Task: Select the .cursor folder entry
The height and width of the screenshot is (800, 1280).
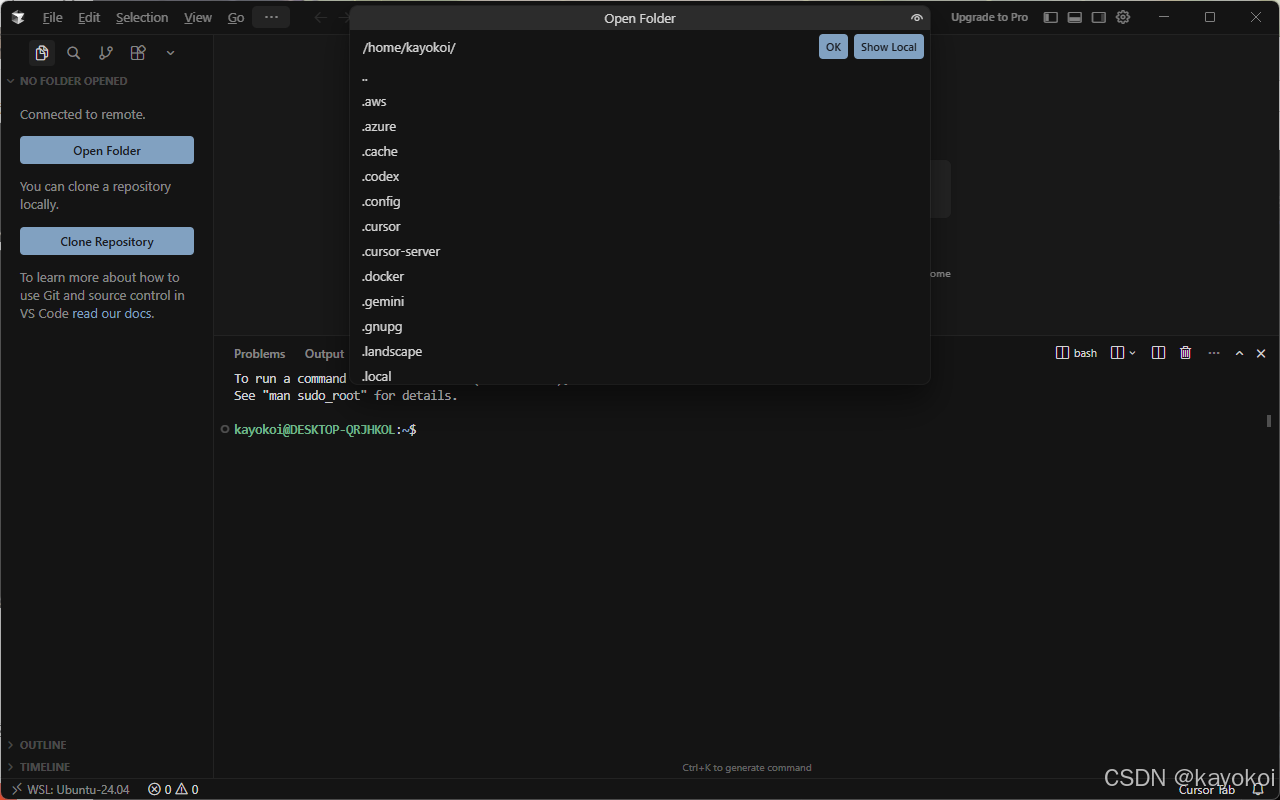Action: coord(640,227)
